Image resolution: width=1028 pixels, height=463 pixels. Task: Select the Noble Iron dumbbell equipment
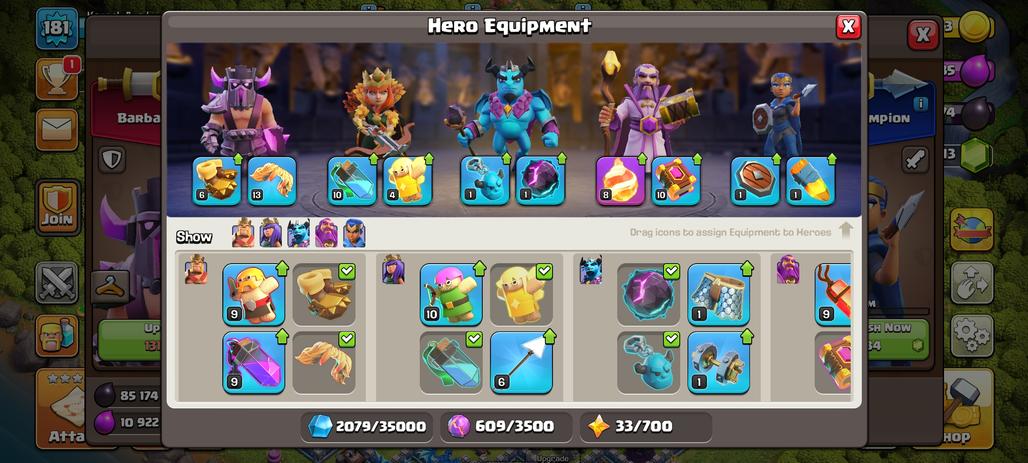[x=719, y=362]
